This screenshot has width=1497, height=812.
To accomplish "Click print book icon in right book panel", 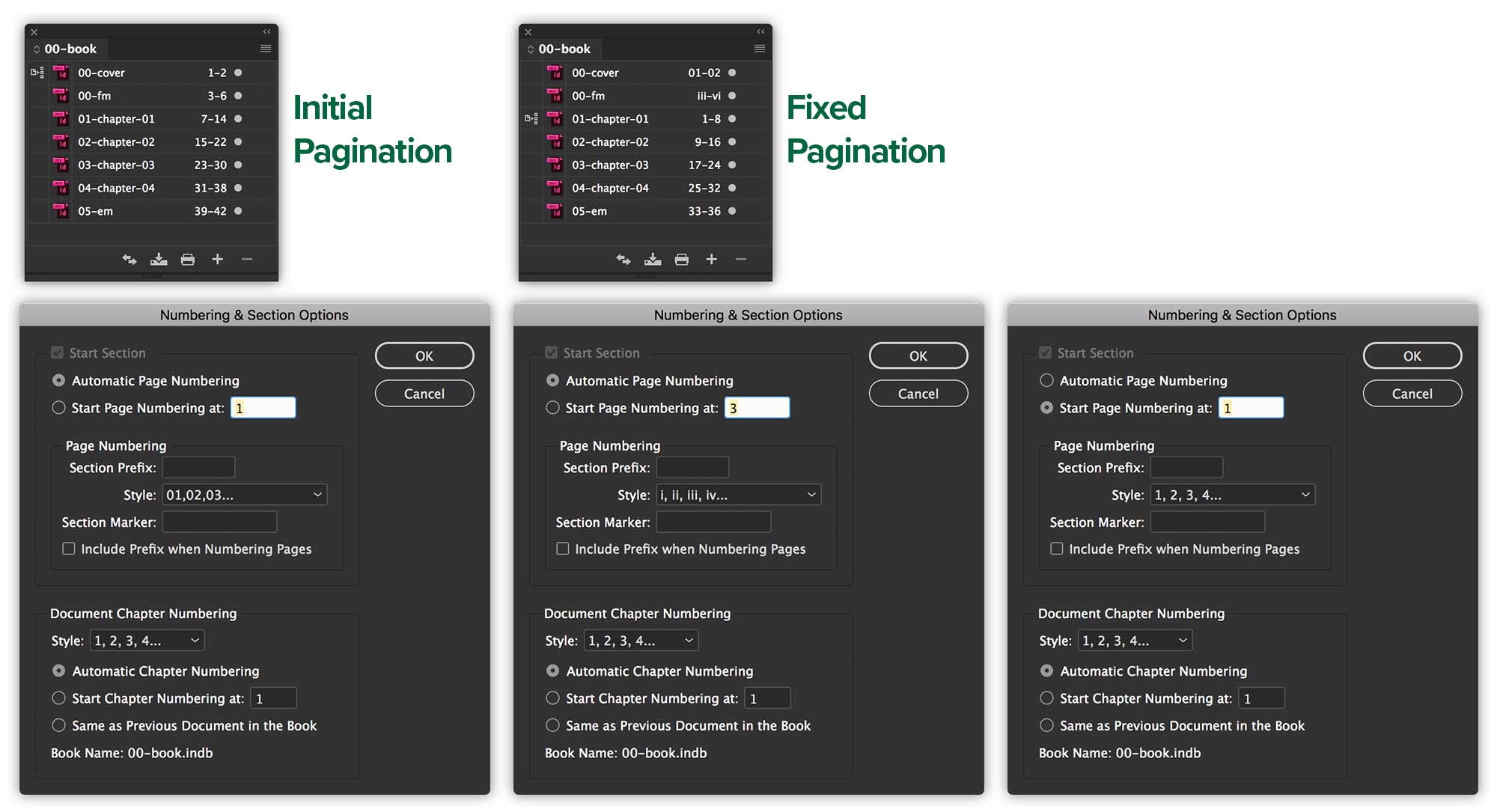I will (x=682, y=259).
